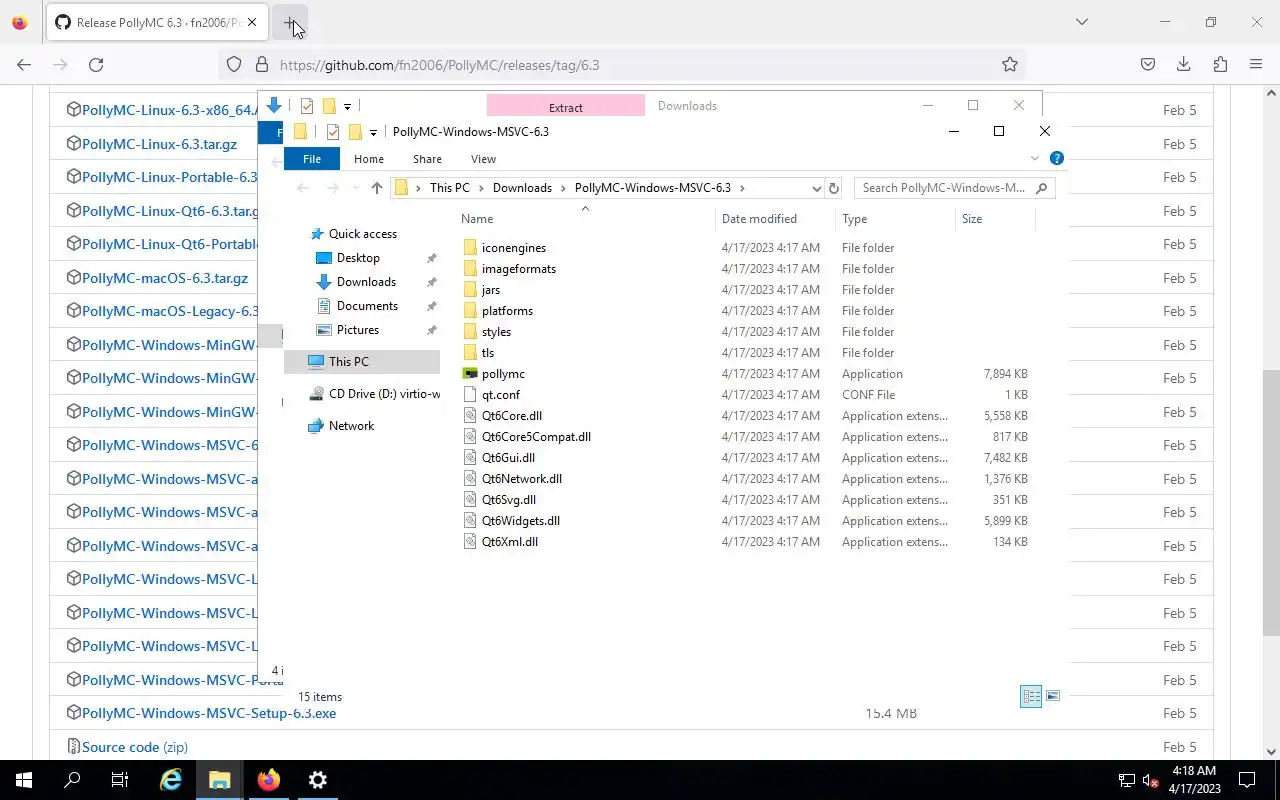This screenshot has height=800, width=1280.
Task: Launch Internet Explorer from taskbar
Action: click(x=171, y=780)
